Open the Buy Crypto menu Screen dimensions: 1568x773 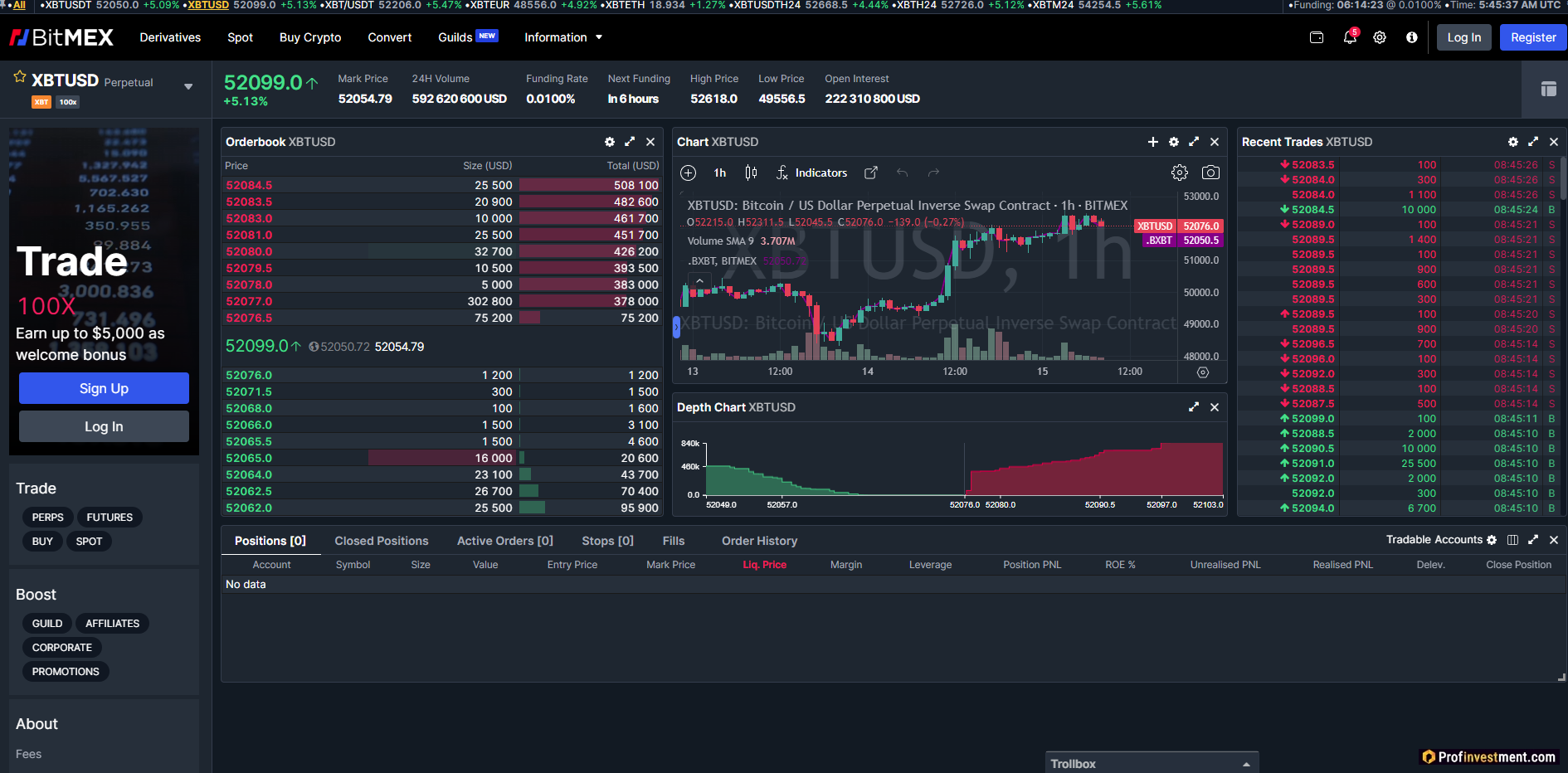[310, 37]
